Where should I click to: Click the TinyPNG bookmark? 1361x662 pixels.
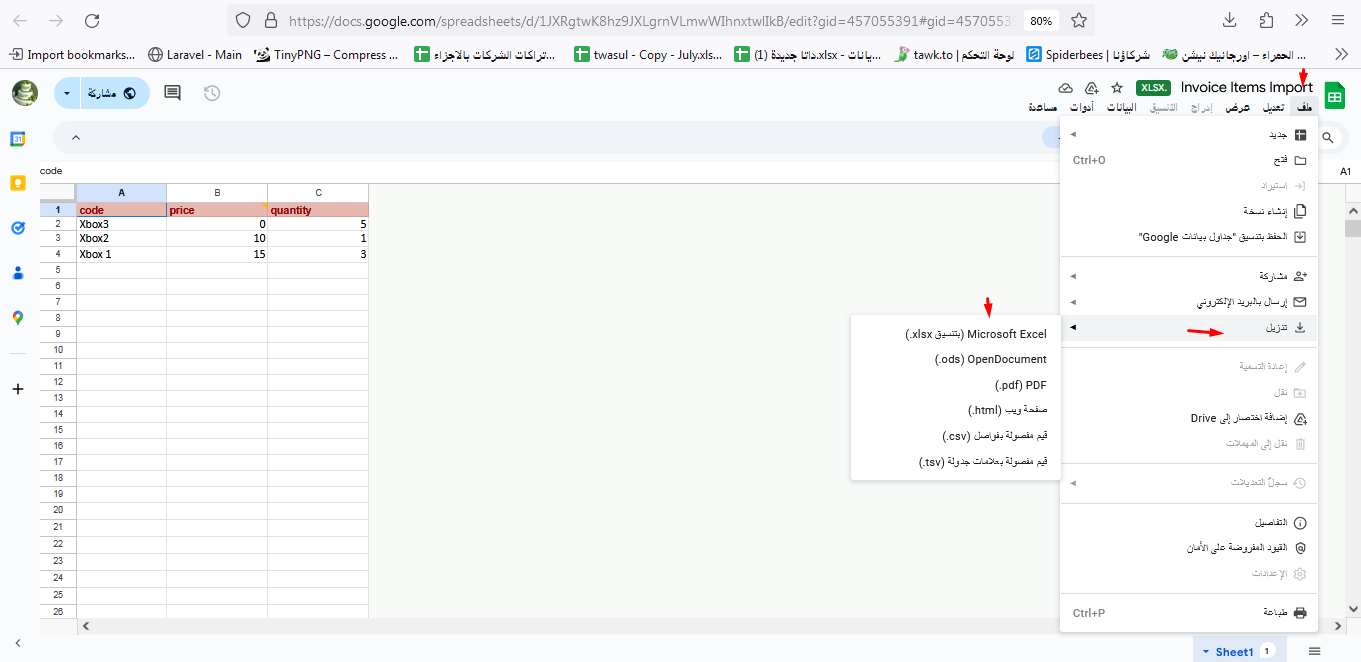[x=326, y=55]
